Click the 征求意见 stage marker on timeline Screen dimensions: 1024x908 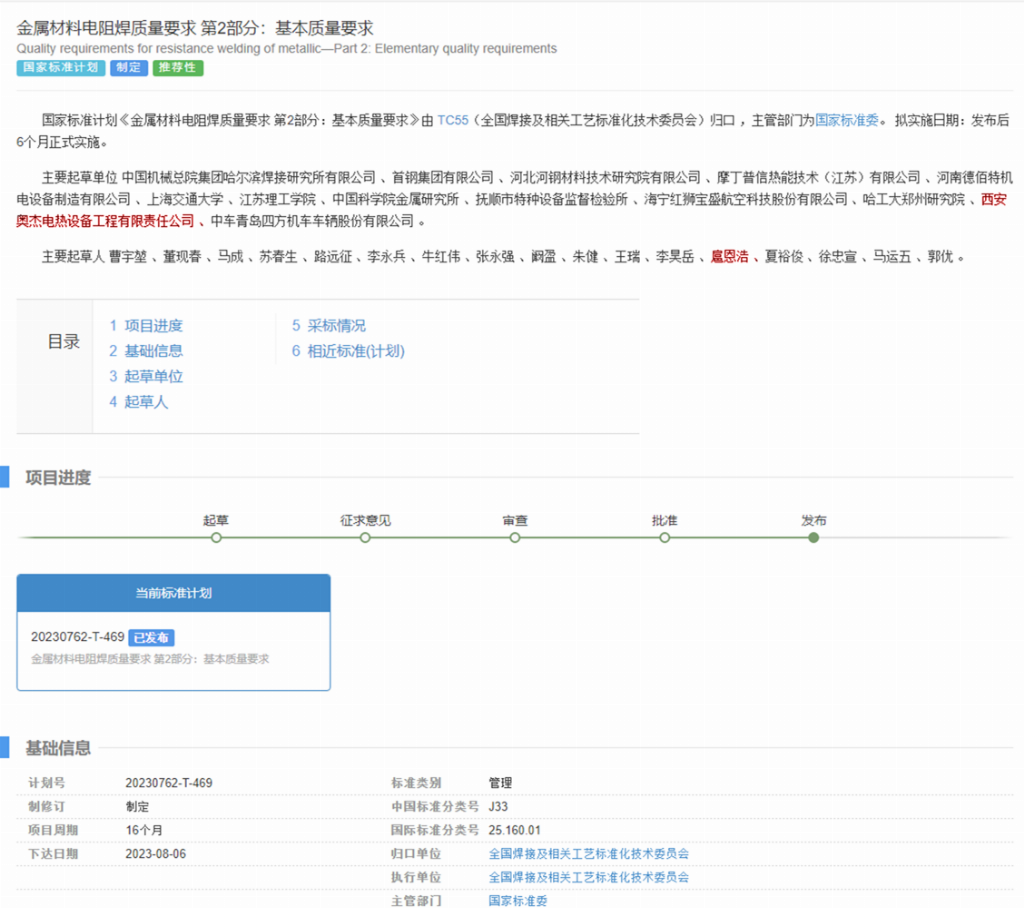(365, 538)
